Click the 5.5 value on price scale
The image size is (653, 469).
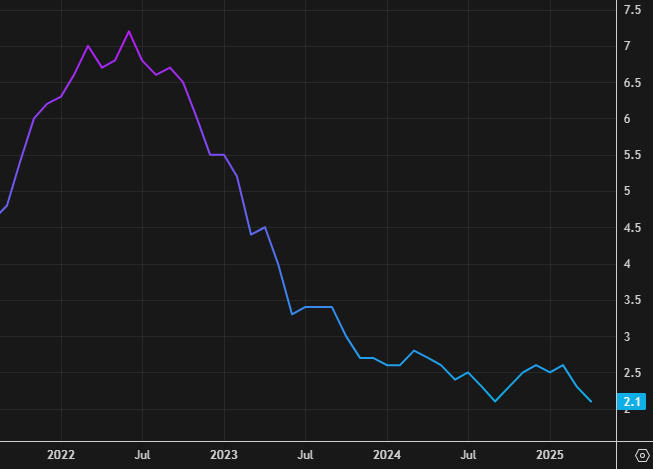[x=632, y=155]
